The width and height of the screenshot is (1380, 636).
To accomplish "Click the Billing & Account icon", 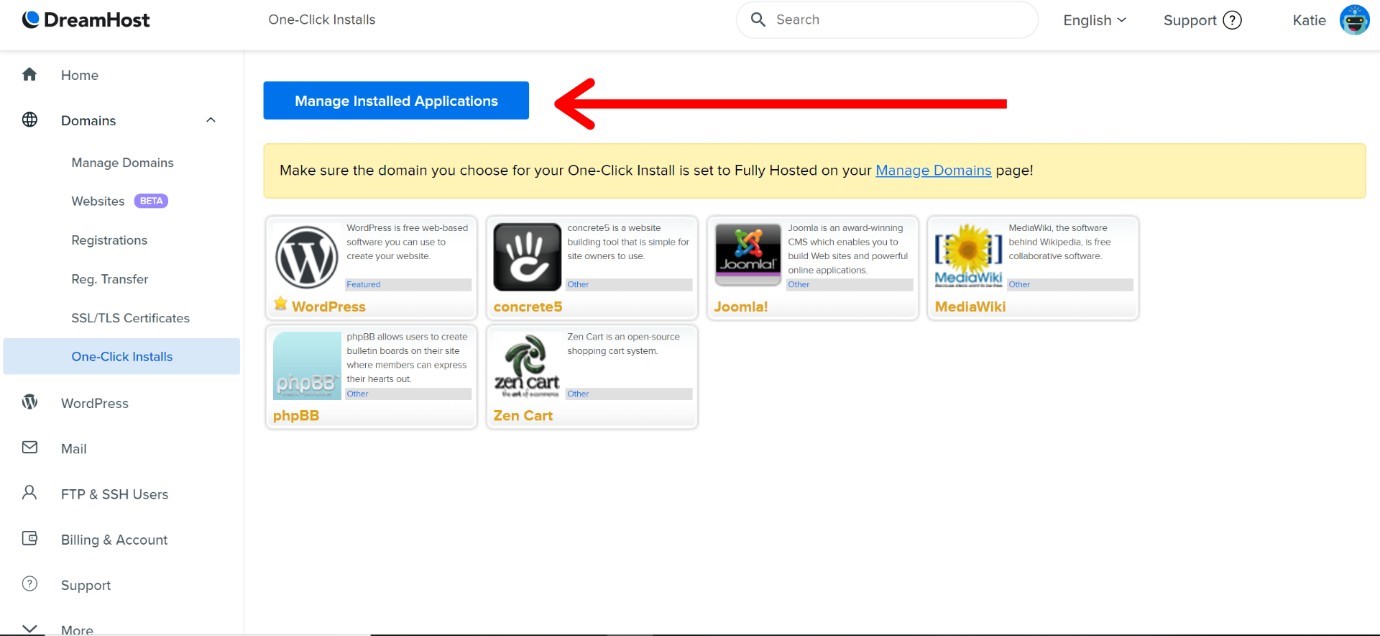I will point(30,539).
